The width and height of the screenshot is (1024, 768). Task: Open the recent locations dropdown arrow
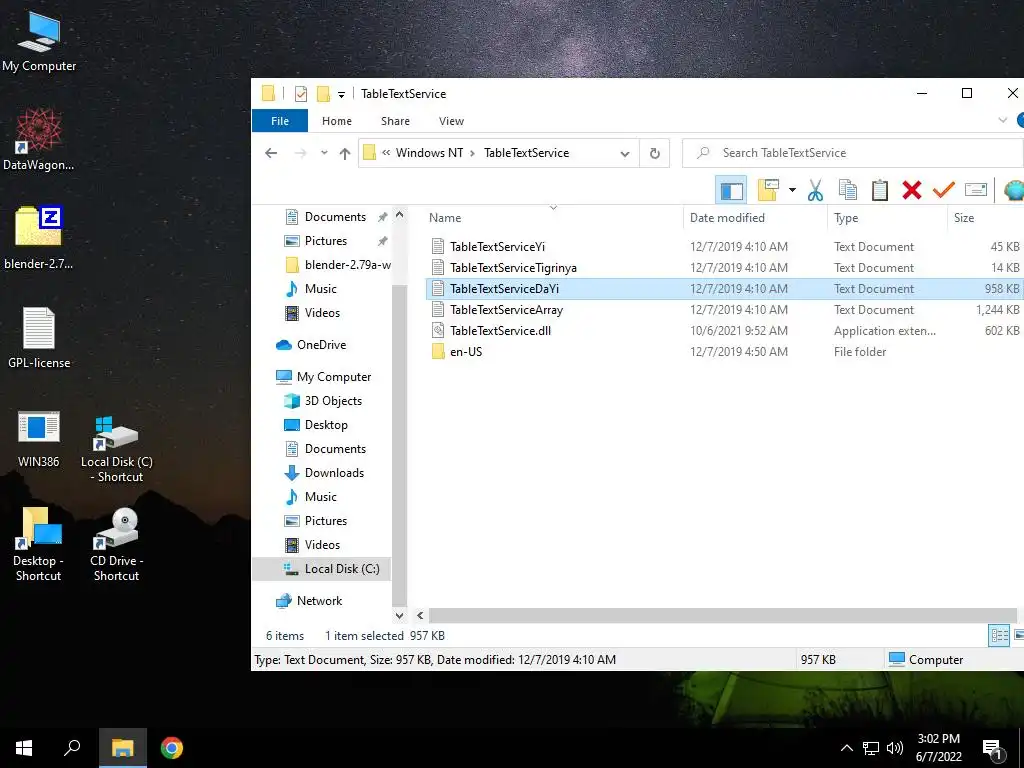pyautogui.click(x=324, y=153)
